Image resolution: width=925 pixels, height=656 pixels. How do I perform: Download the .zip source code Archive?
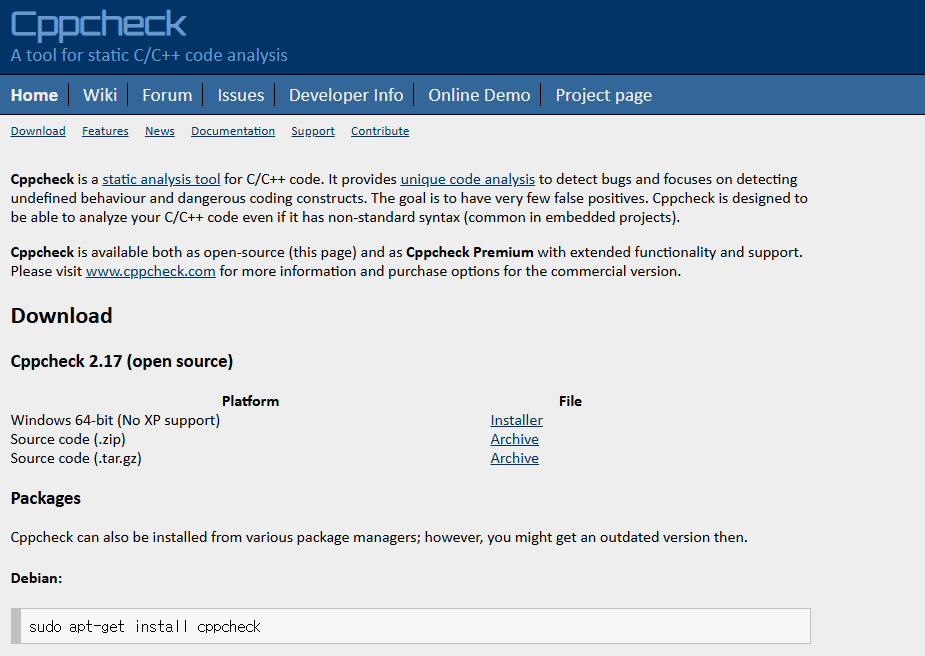pos(514,439)
